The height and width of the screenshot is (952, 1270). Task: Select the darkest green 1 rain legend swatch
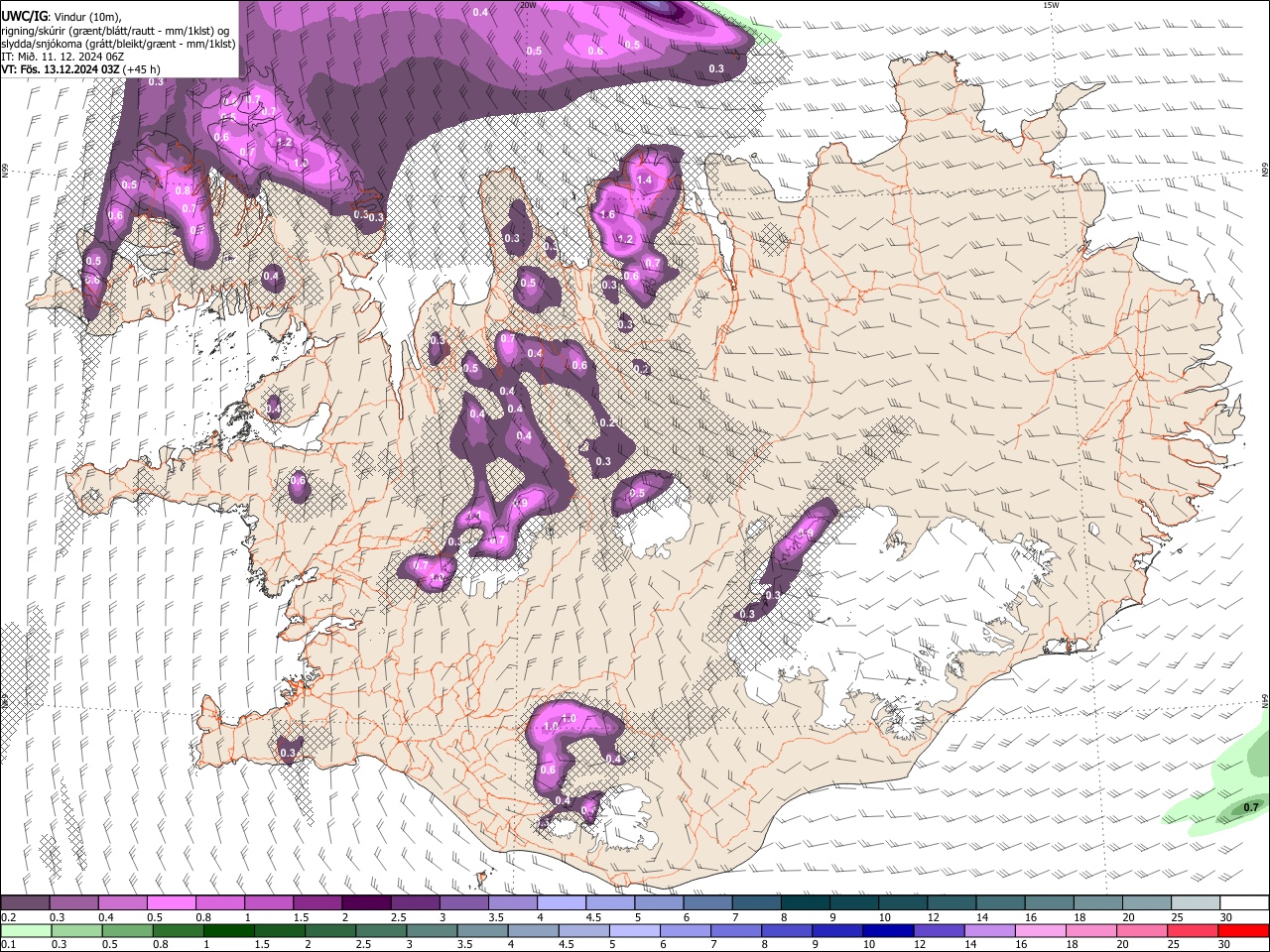[x=228, y=930]
